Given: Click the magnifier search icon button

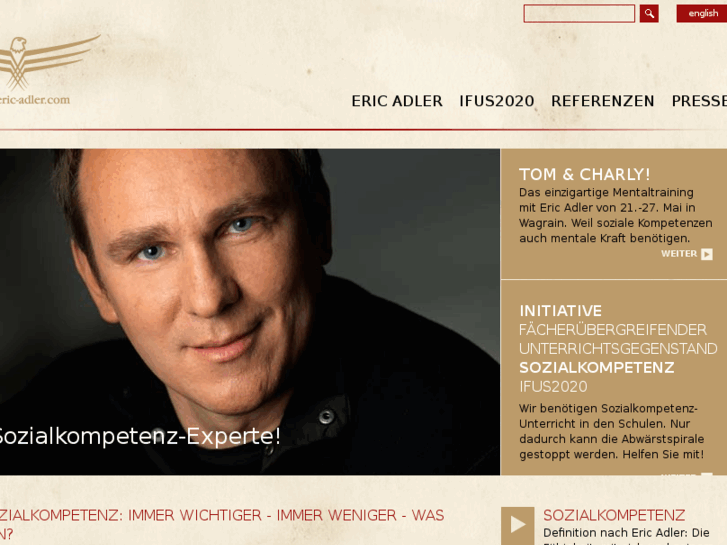Looking at the screenshot, I should click(x=649, y=13).
